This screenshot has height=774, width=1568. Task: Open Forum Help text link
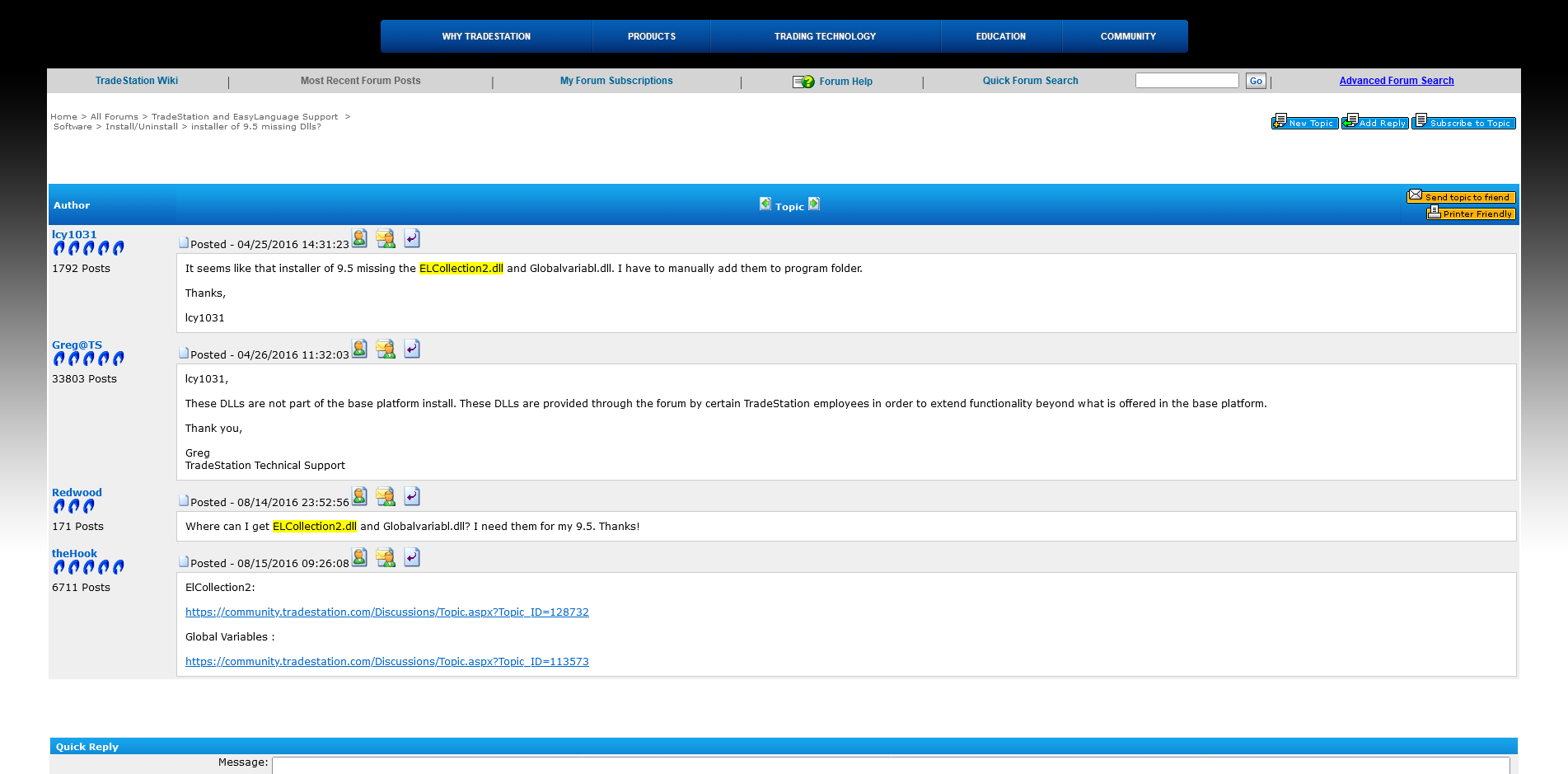click(845, 82)
